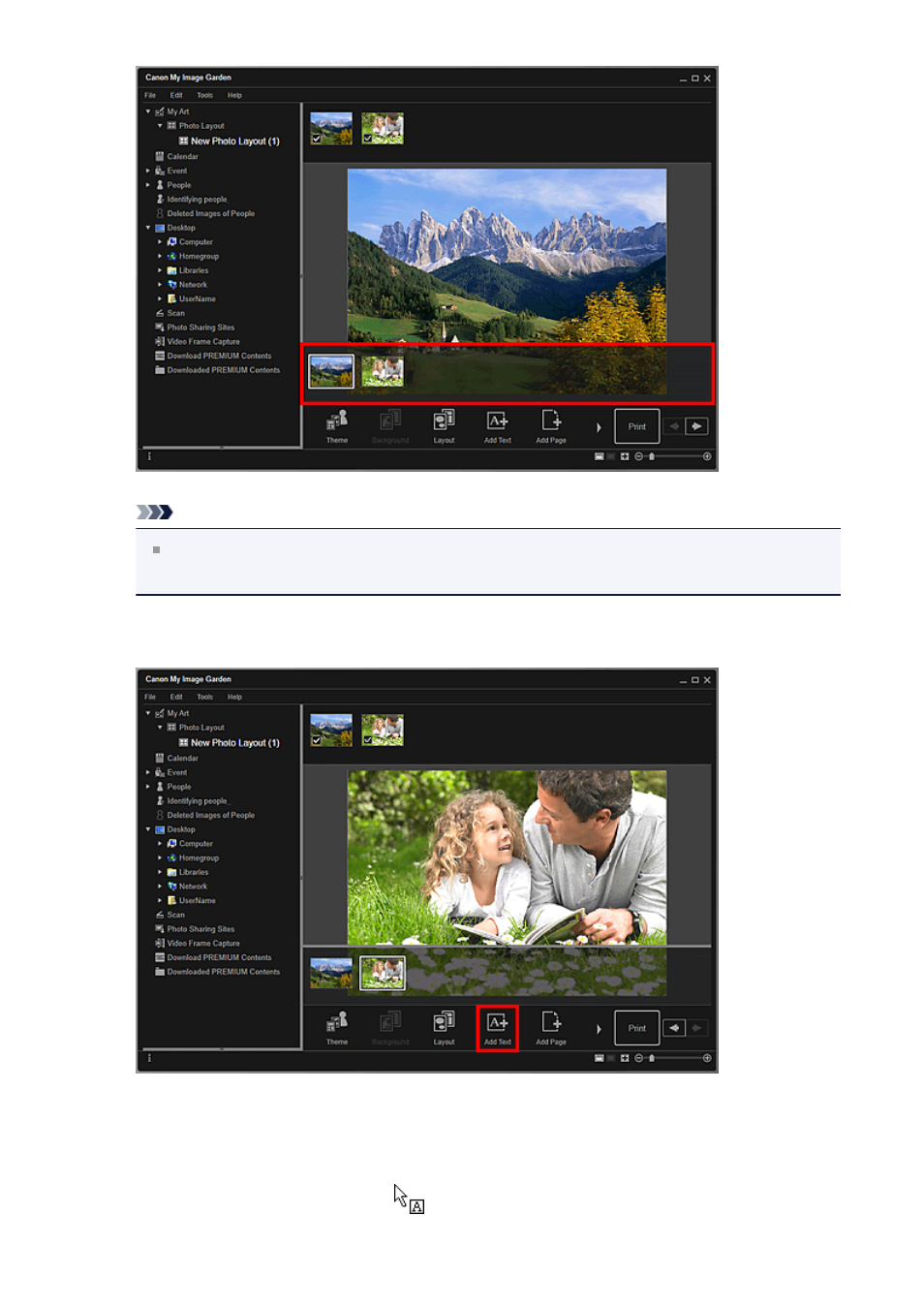This screenshot has height=1308, width=924.
Task: Click thumbnail view icon, family-preview window status bar
Action: point(599,1058)
